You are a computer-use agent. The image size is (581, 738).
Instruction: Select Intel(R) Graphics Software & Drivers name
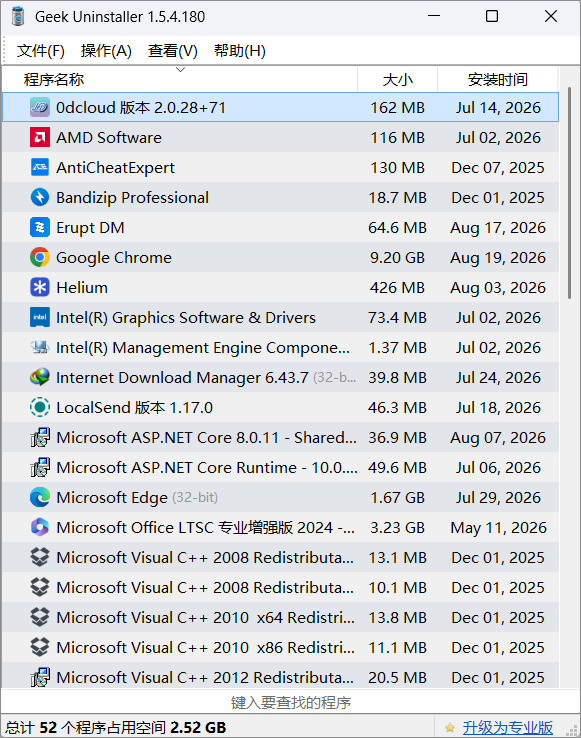pyautogui.click(x=186, y=318)
